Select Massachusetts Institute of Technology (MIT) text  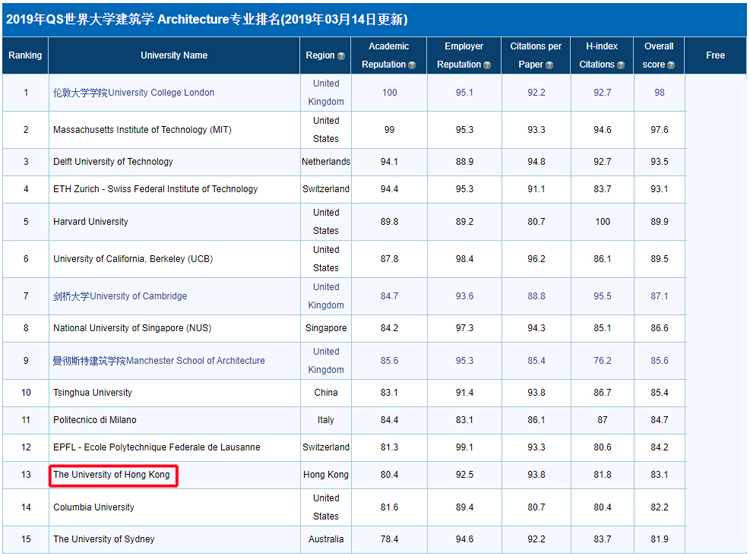[142, 130]
